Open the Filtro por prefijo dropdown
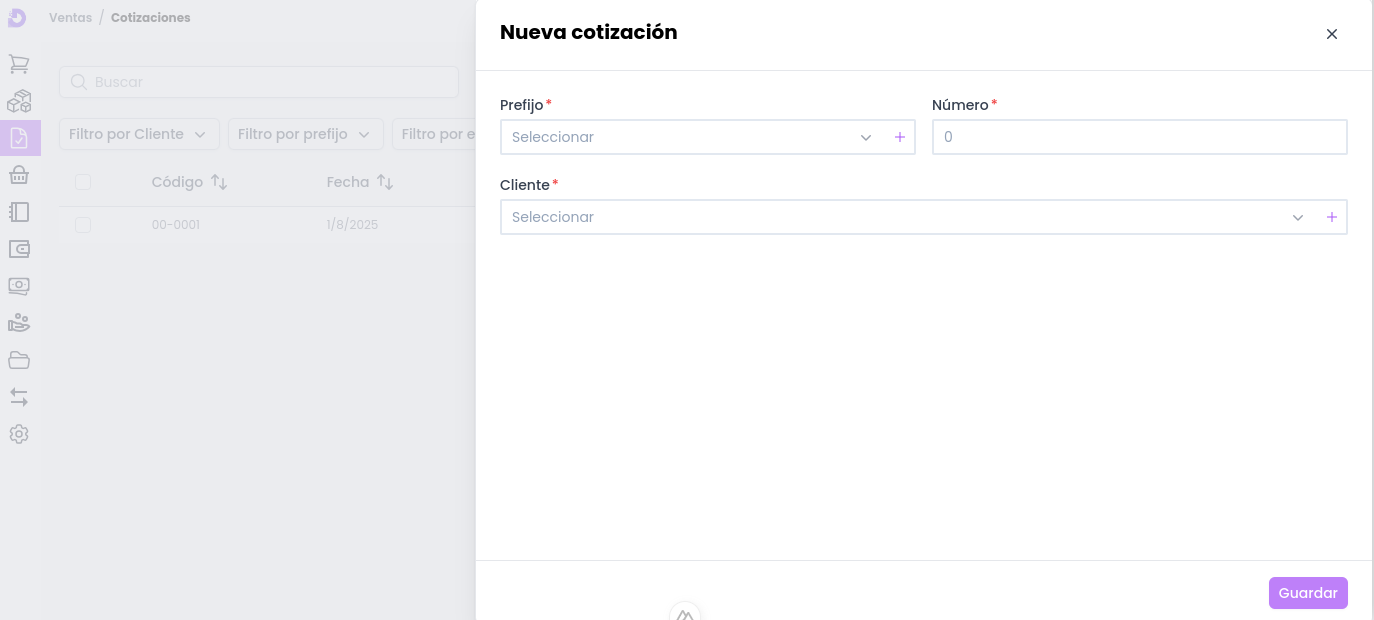Screen dimensions: 1374x620 tap(305, 134)
